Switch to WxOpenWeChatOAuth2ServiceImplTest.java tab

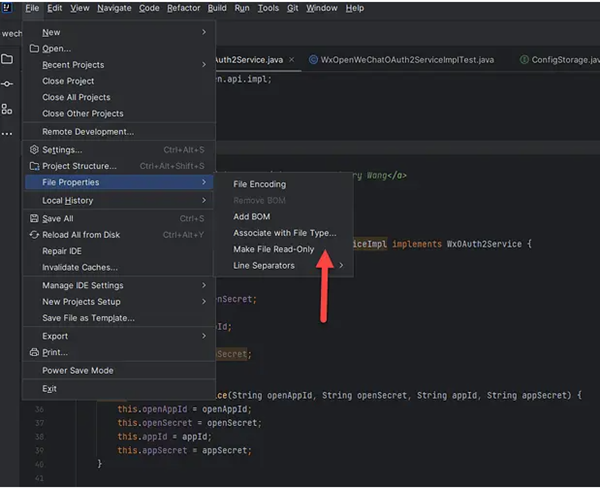pyautogui.click(x=406, y=60)
